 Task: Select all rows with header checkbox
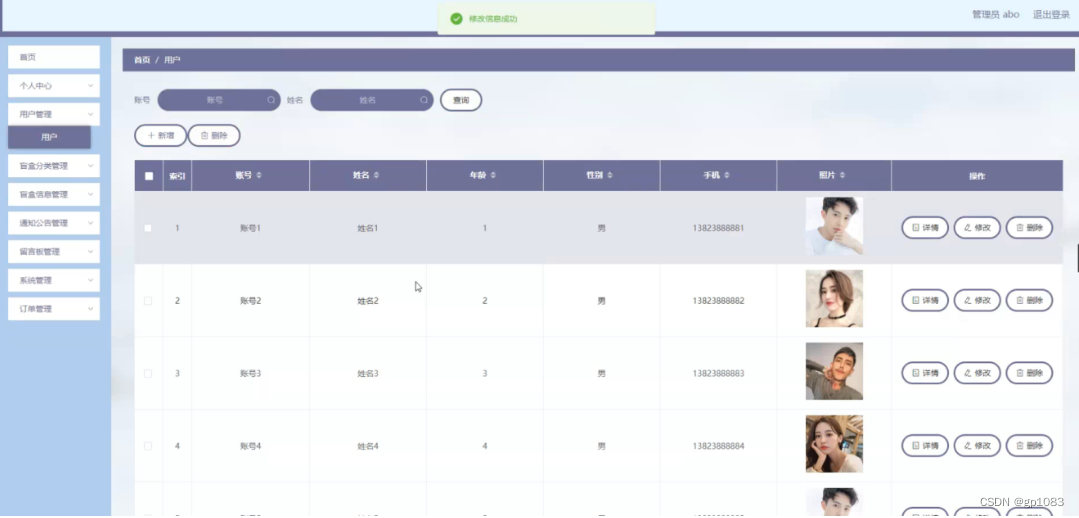pos(149,175)
